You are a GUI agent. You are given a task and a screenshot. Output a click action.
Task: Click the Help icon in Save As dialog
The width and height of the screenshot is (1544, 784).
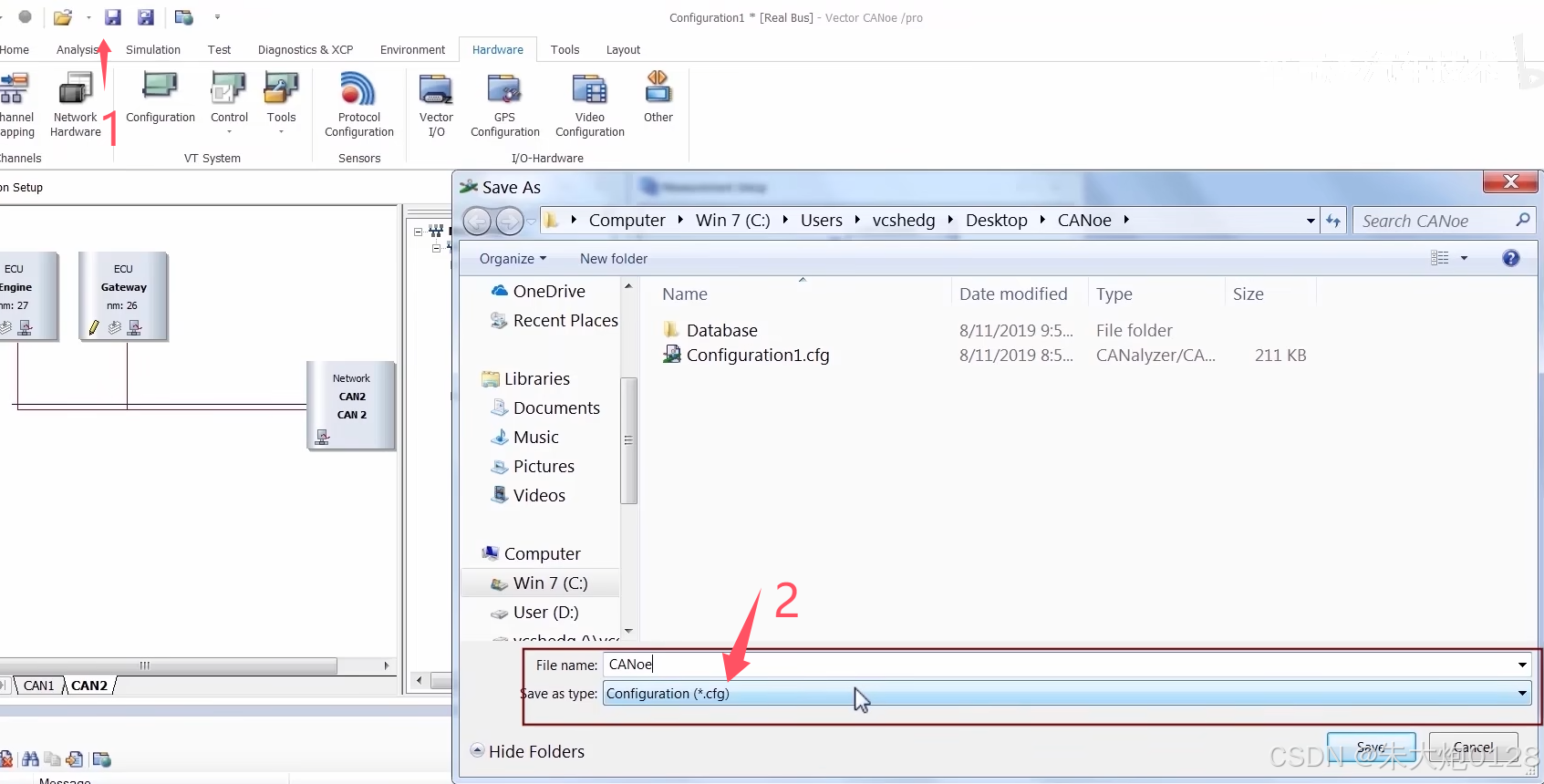point(1511,258)
